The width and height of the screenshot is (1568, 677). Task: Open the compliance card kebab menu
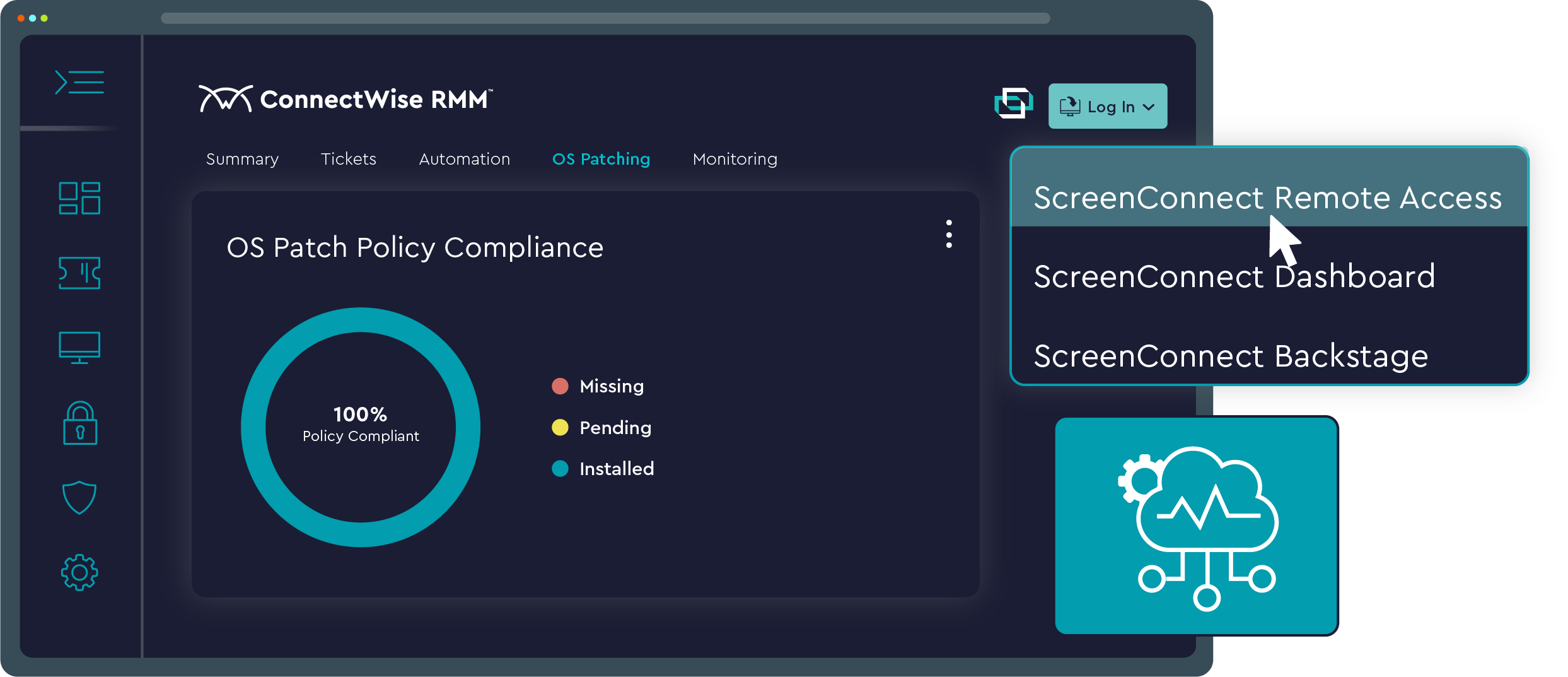[949, 234]
